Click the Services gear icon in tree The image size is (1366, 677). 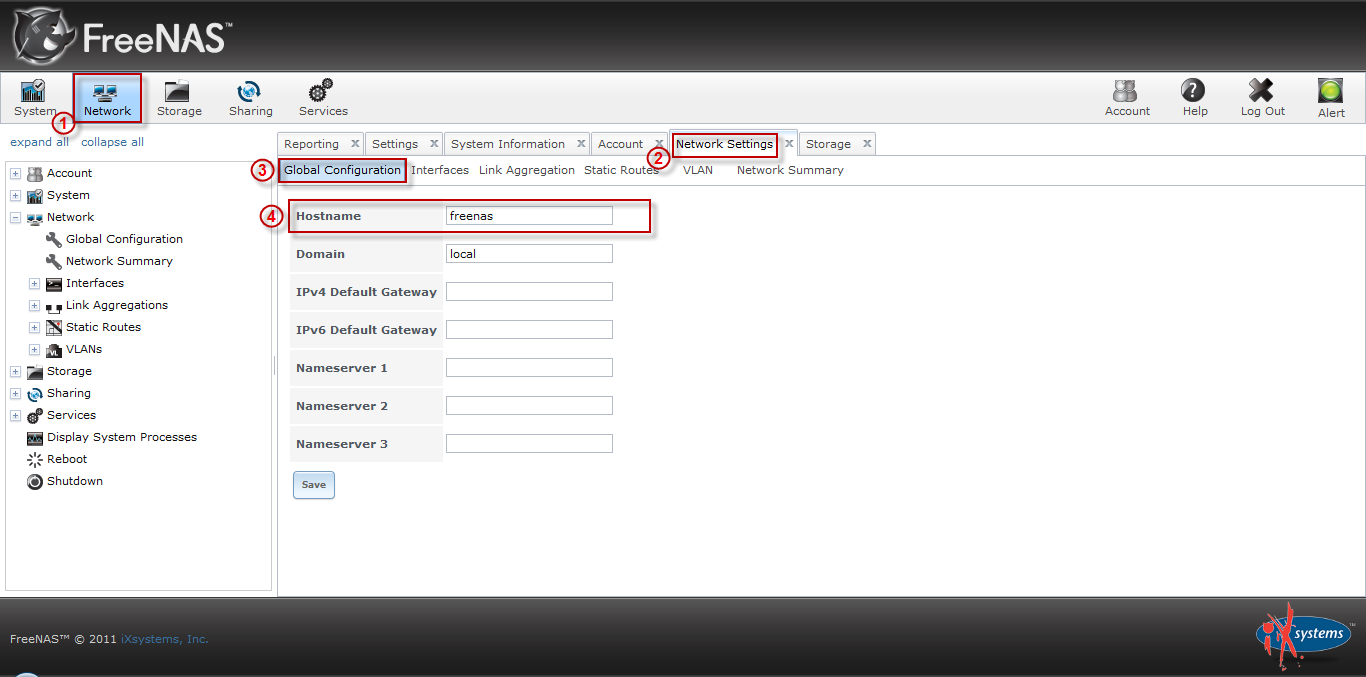click(35, 416)
